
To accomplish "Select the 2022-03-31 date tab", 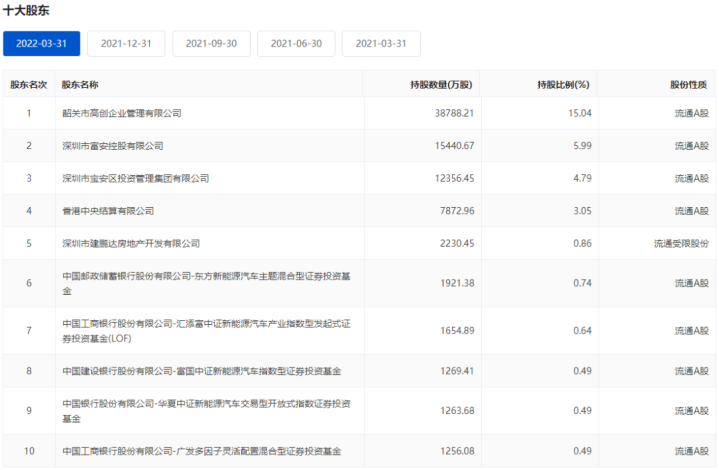I will [41, 44].
